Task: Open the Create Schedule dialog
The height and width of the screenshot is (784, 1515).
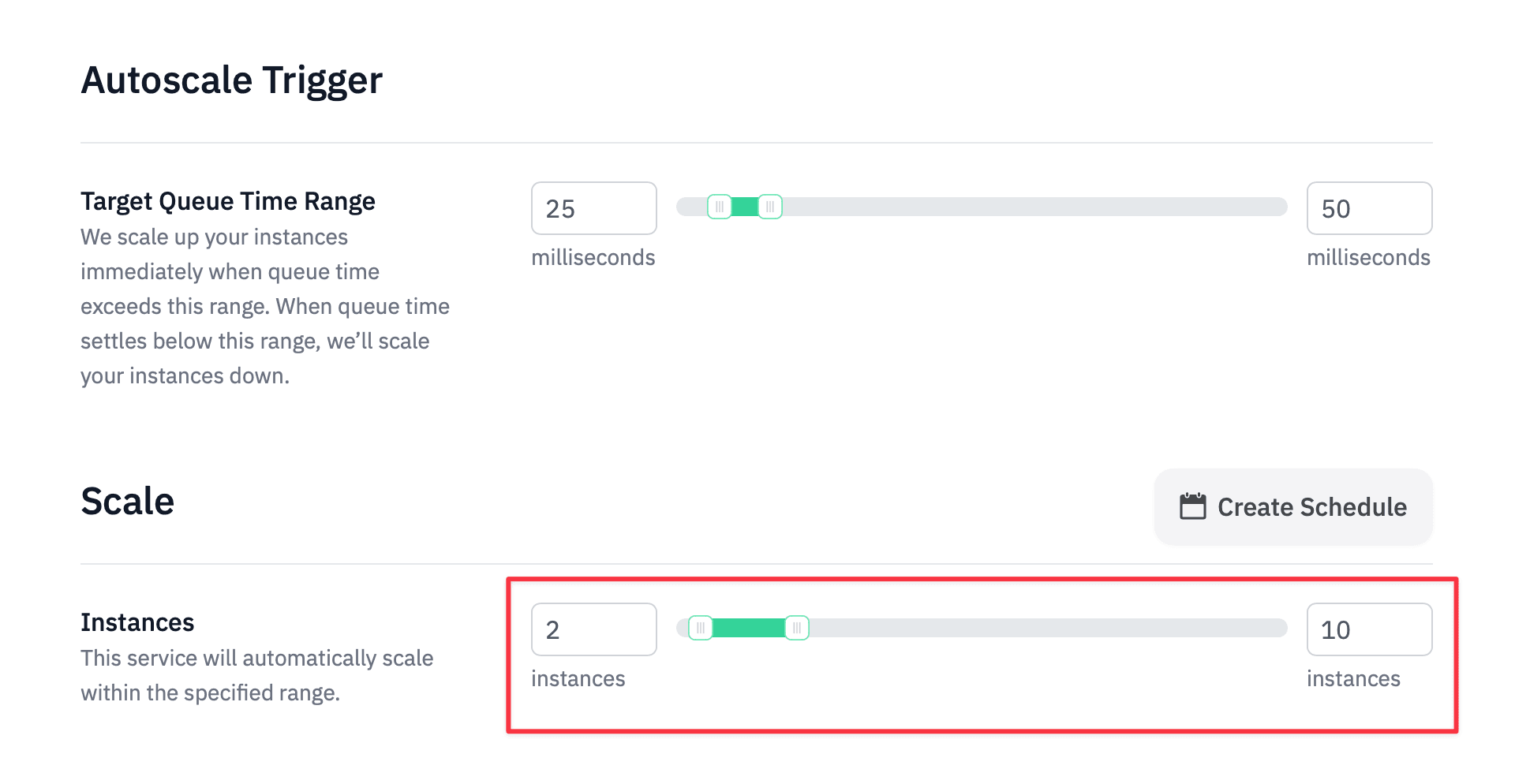Action: point(1292,507)
